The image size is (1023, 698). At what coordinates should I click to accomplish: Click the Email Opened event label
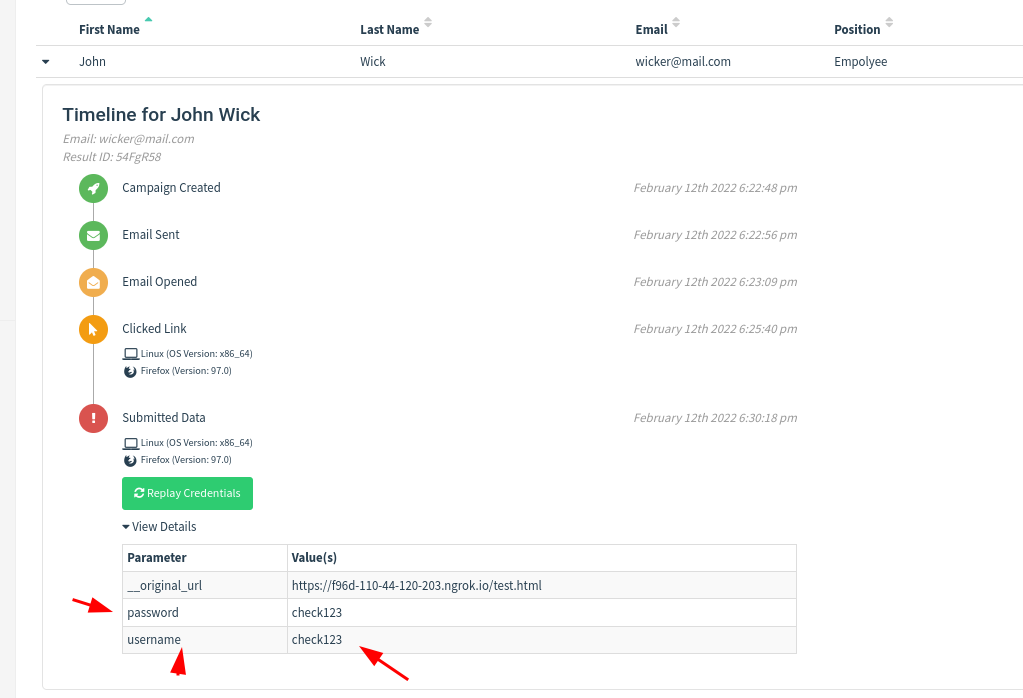pos(159,282)
